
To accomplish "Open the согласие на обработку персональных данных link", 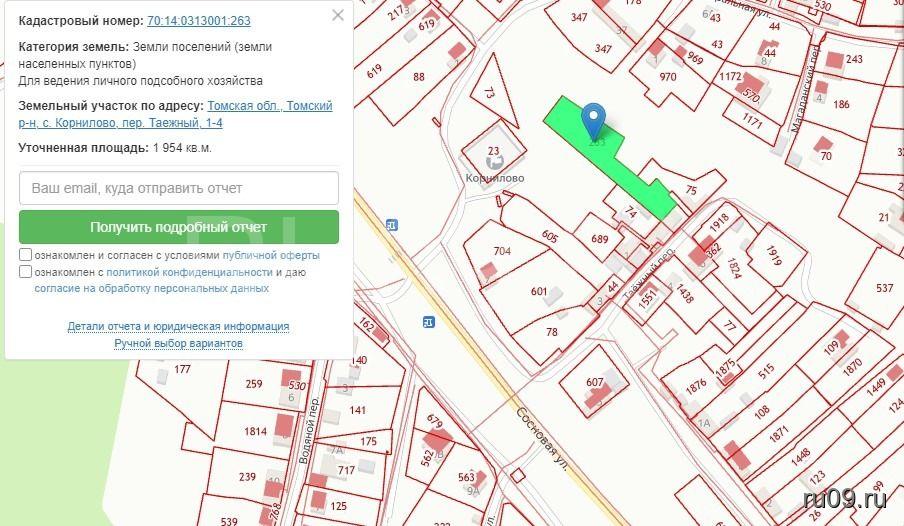I will 151,288.
